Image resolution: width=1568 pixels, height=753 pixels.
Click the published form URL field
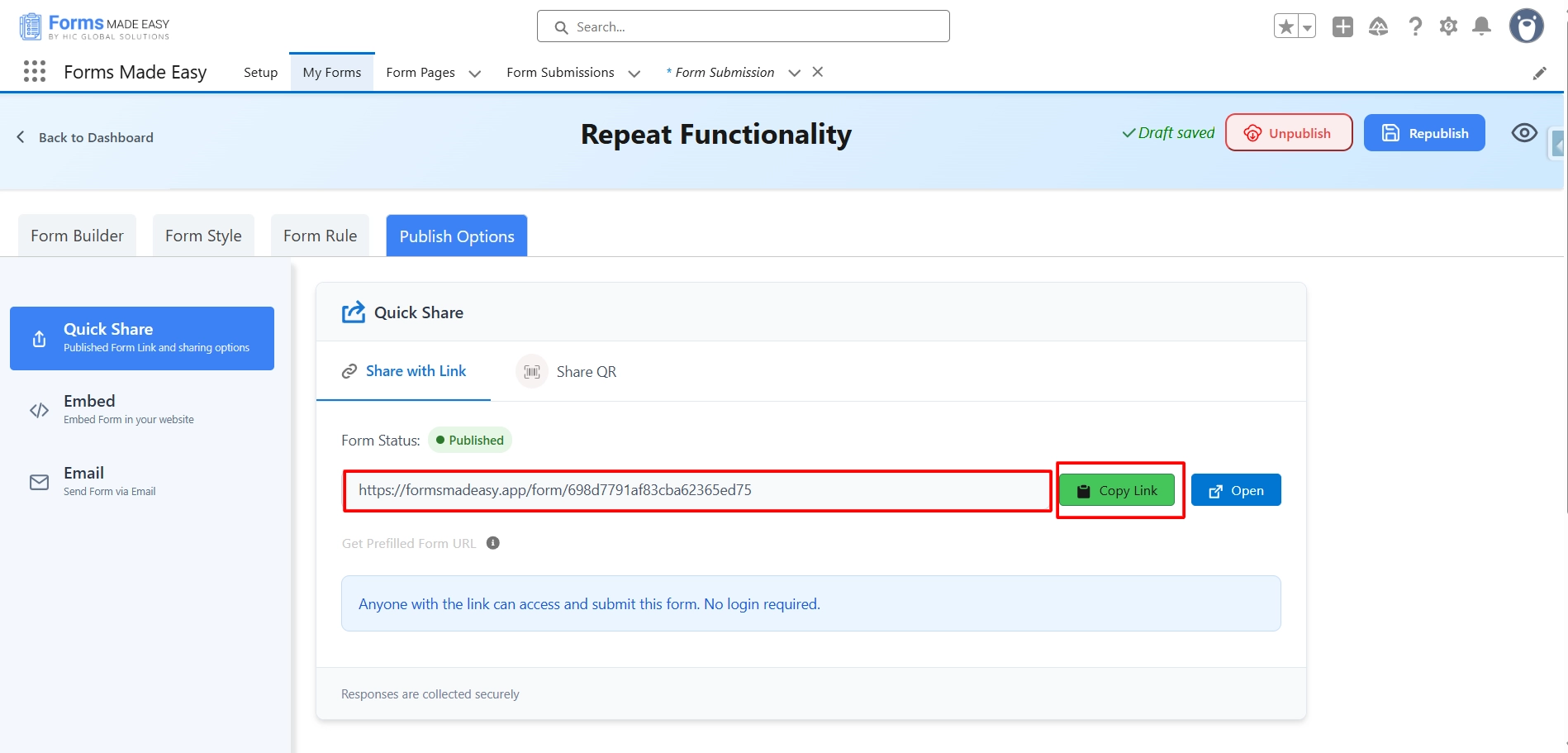[x=696, y=490]
